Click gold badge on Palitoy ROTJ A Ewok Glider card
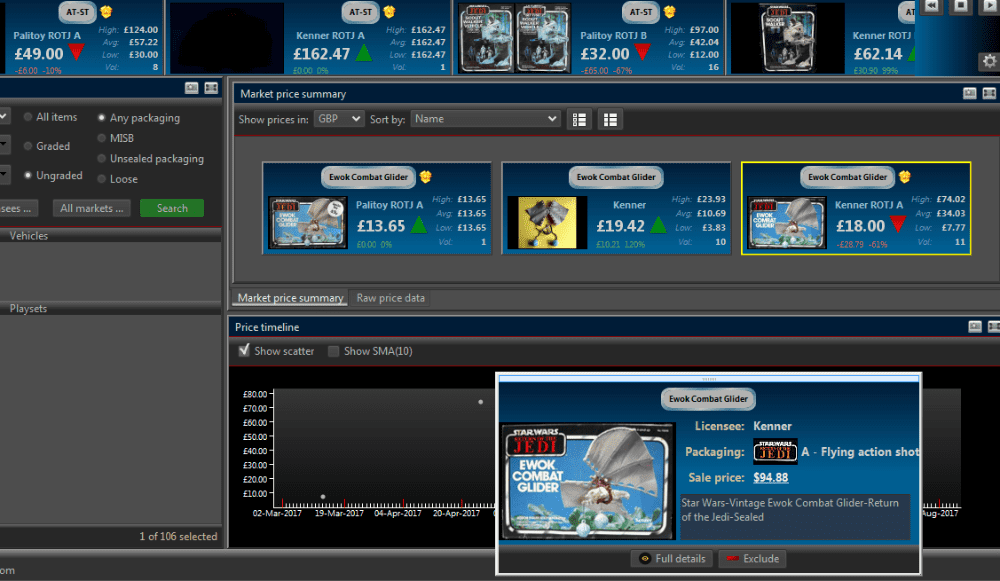Image resolution: width=1000 pixels, height=581 pixels. pyautogui.click(x=425, y=177)
